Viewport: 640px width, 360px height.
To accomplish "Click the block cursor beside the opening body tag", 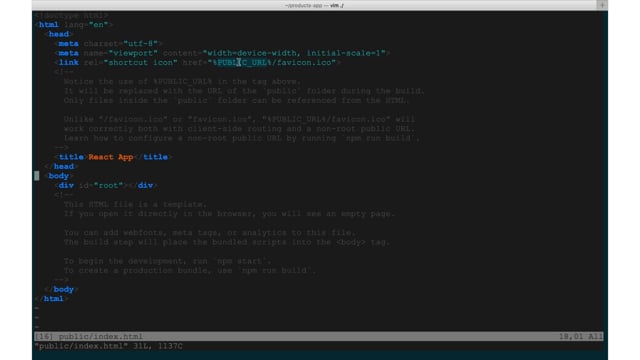I will (37, 176).
